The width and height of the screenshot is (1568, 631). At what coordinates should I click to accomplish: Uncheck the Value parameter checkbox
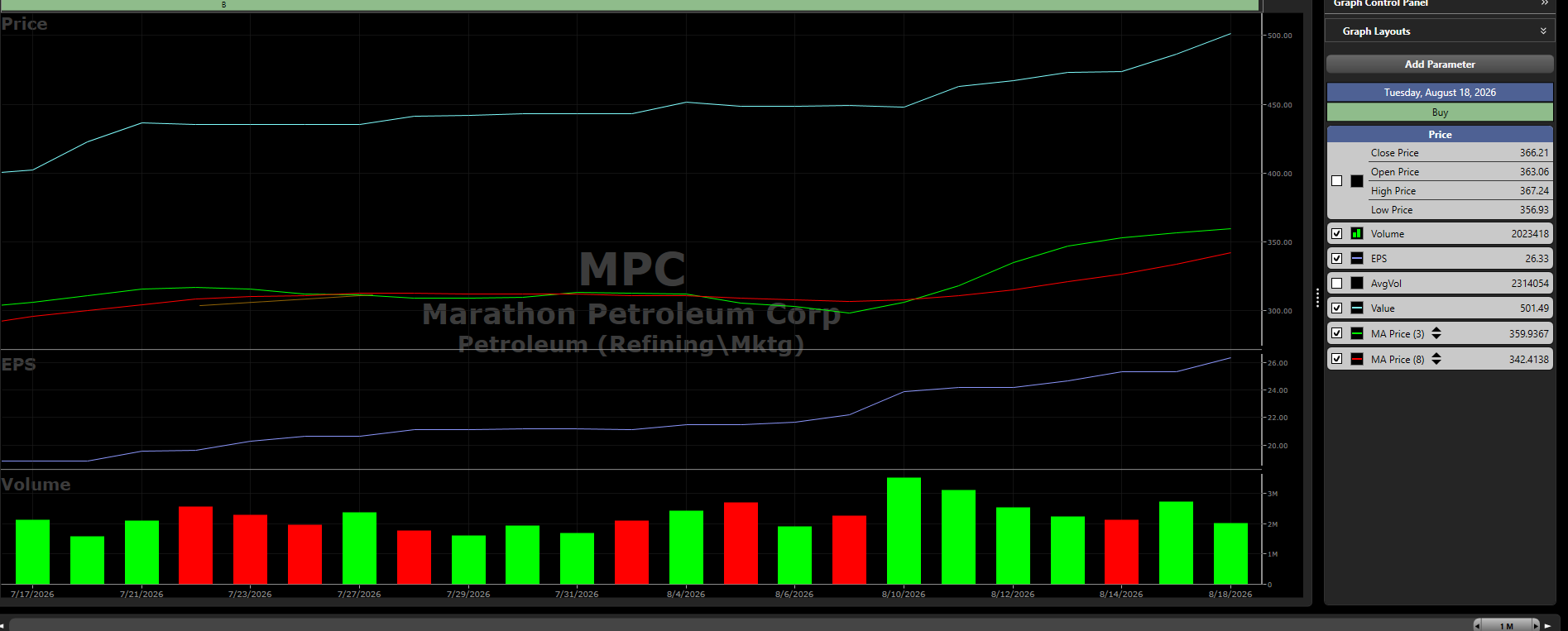(1337, 308)
